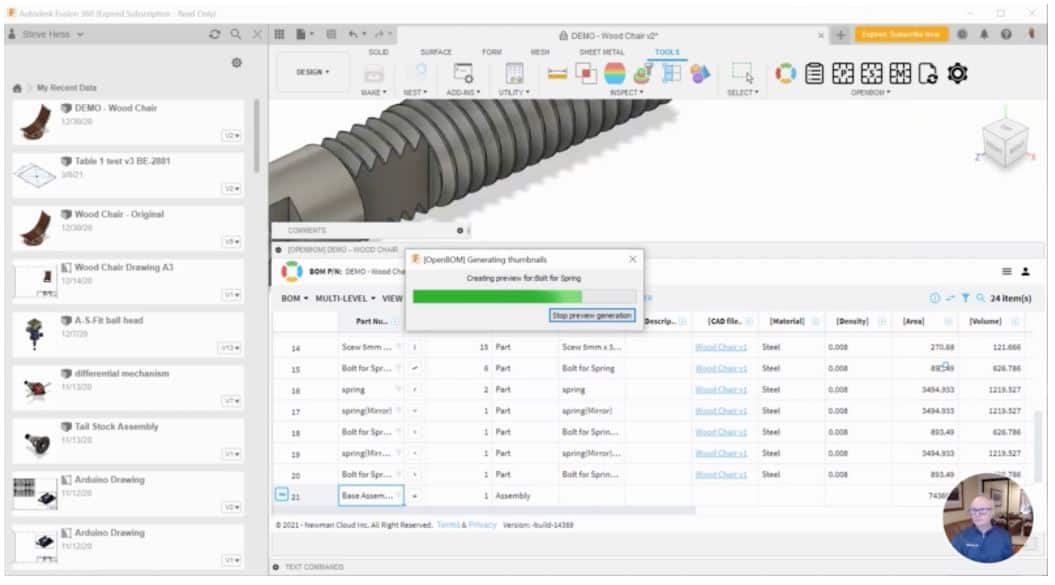Image resolution: width=1055 pixels, height=585 pixels.
Task: Search in the data panel
Action: [235, 34]
